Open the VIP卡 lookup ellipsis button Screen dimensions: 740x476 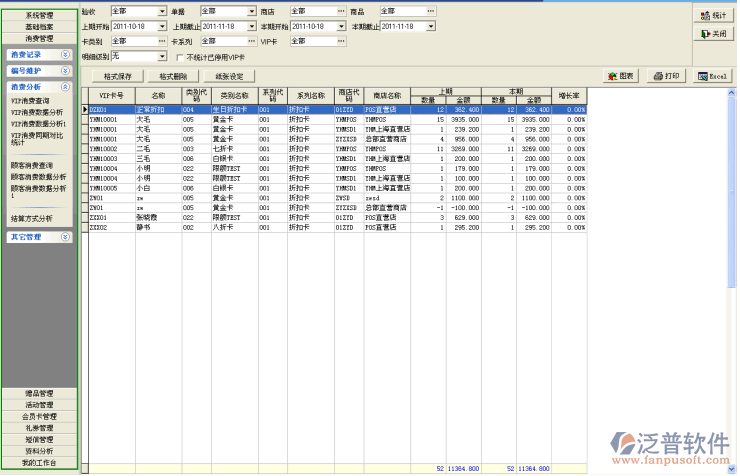339,41
